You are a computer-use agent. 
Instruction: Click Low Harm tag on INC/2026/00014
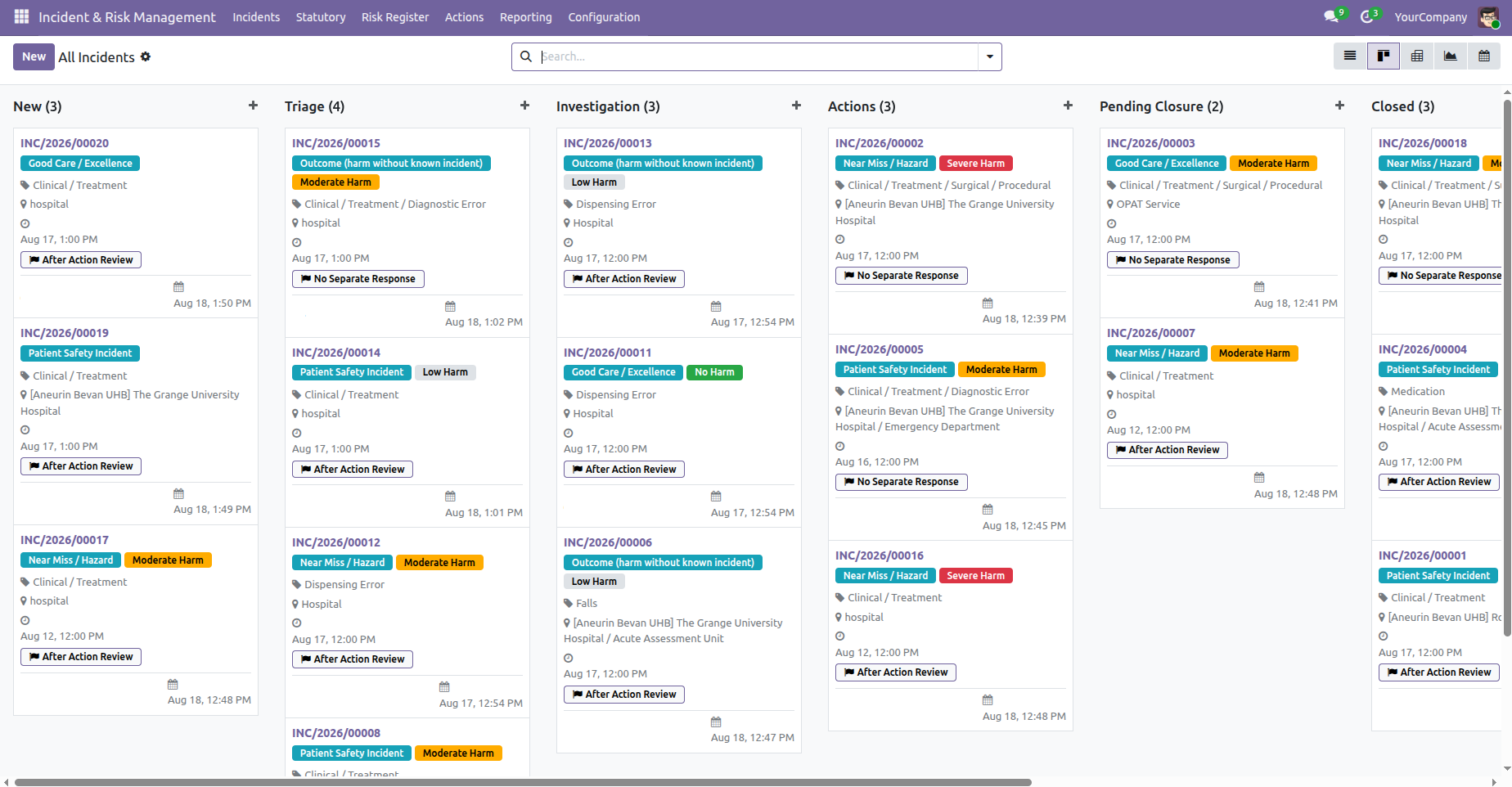click(x=445, y=372)
